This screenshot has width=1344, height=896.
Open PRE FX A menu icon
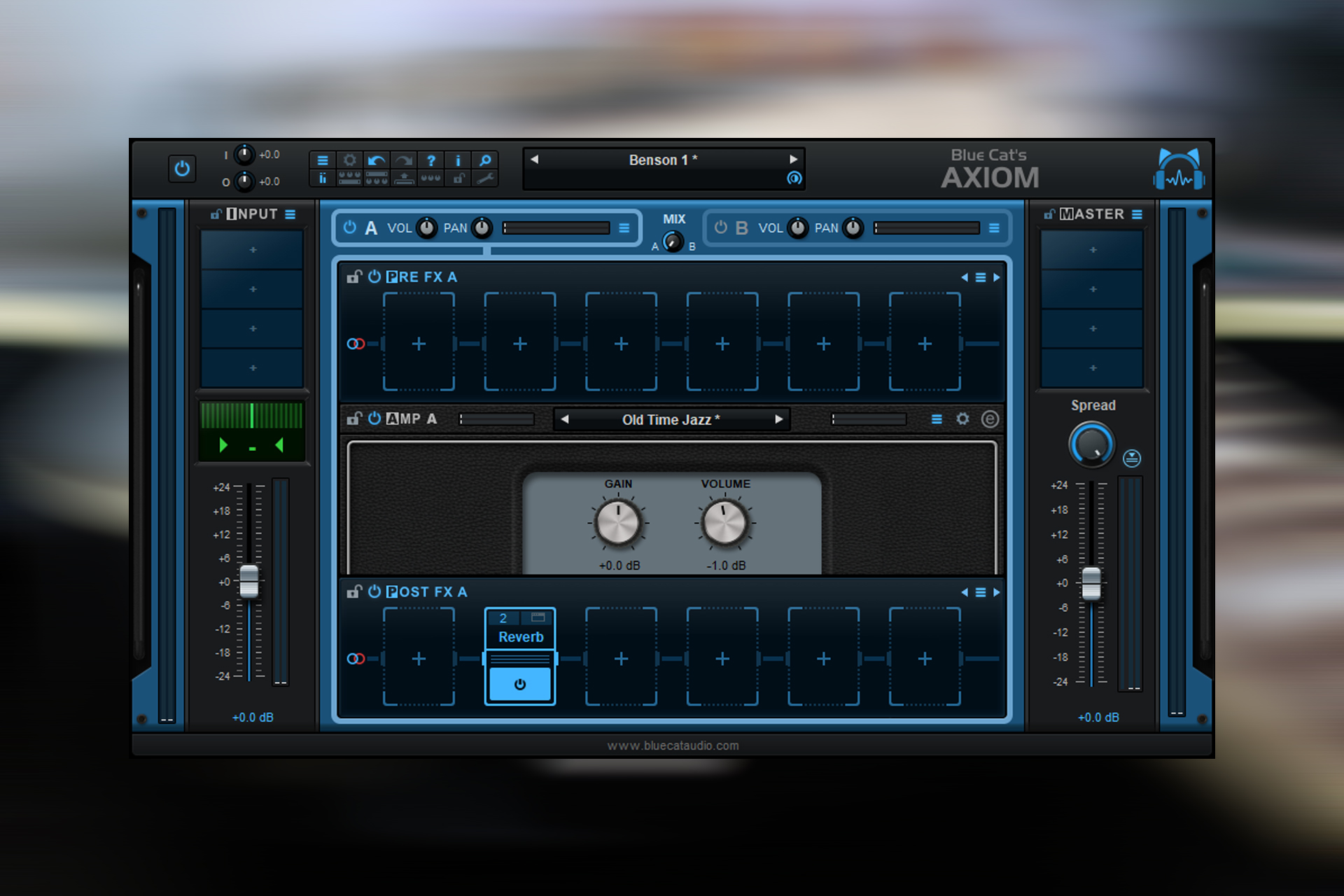point(981,277)
